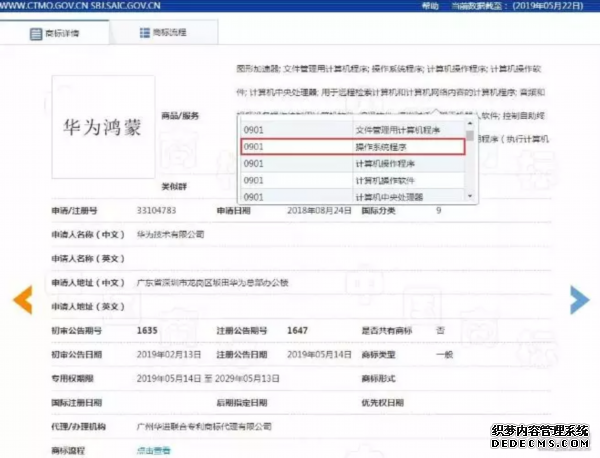This screenshot has height=458, width=600.
Task: Select the 0901 操作系统程序 row
Action: [353, 147]
